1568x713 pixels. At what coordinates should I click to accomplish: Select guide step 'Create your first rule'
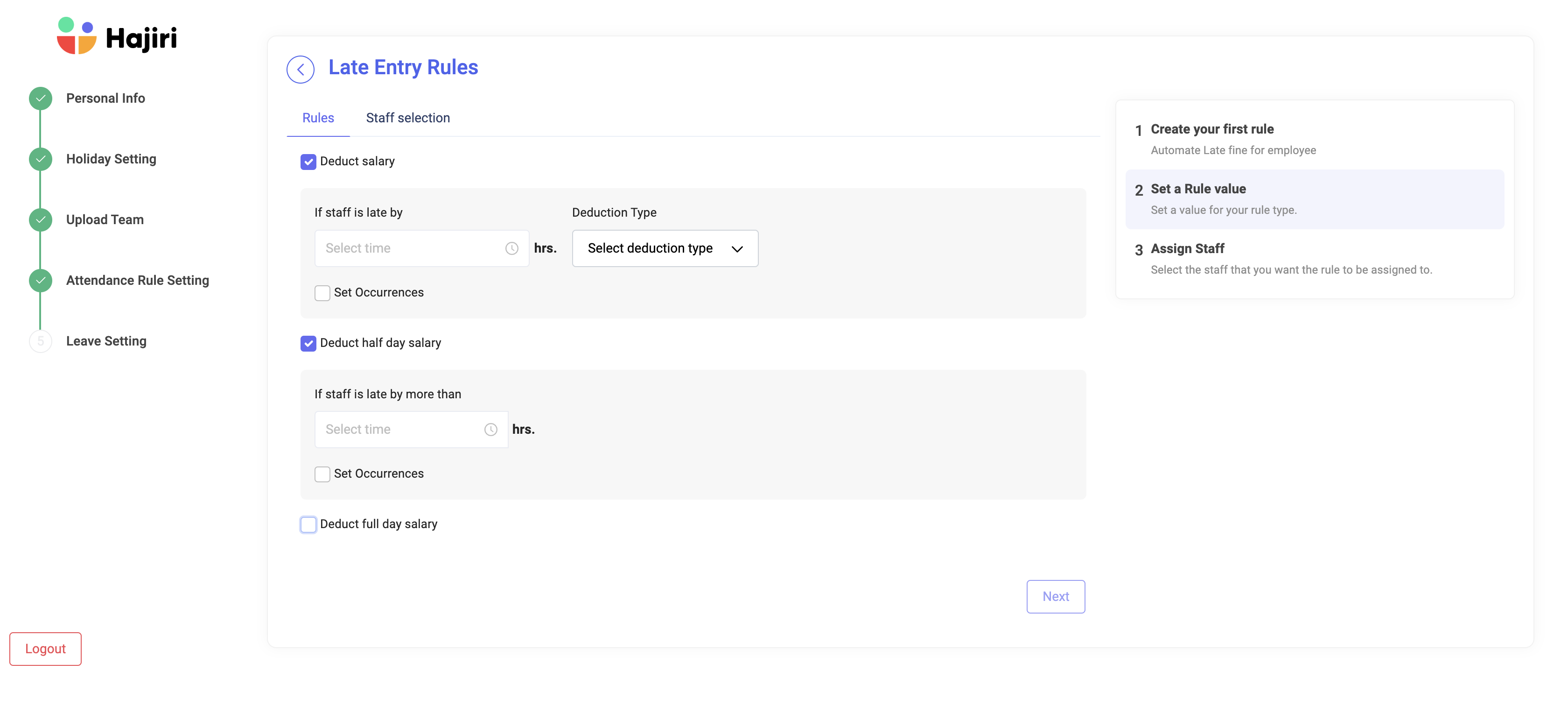[x=1315, y=140]
